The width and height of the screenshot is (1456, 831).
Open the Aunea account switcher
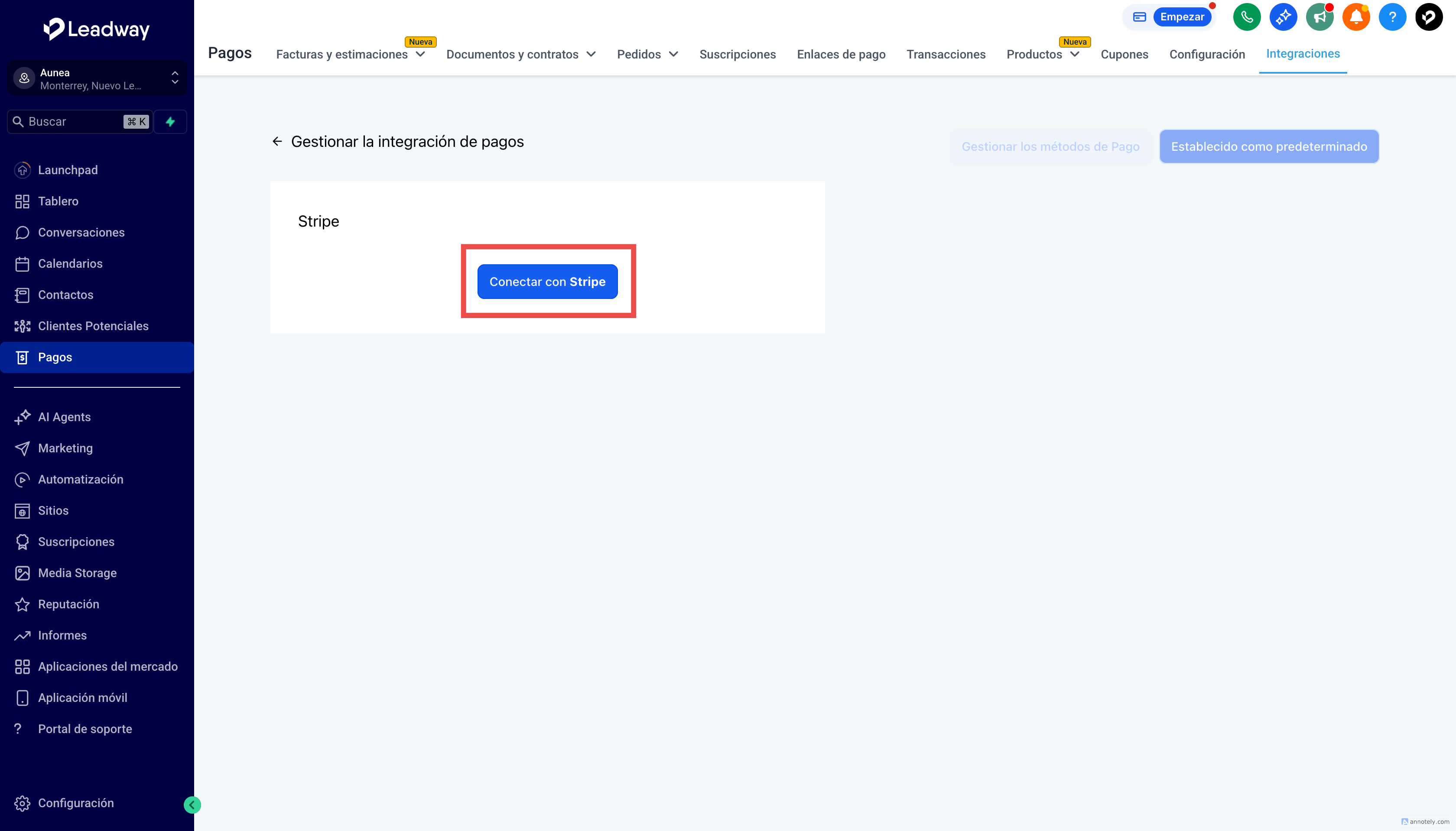pyautogui.click(x=97, y=79)
